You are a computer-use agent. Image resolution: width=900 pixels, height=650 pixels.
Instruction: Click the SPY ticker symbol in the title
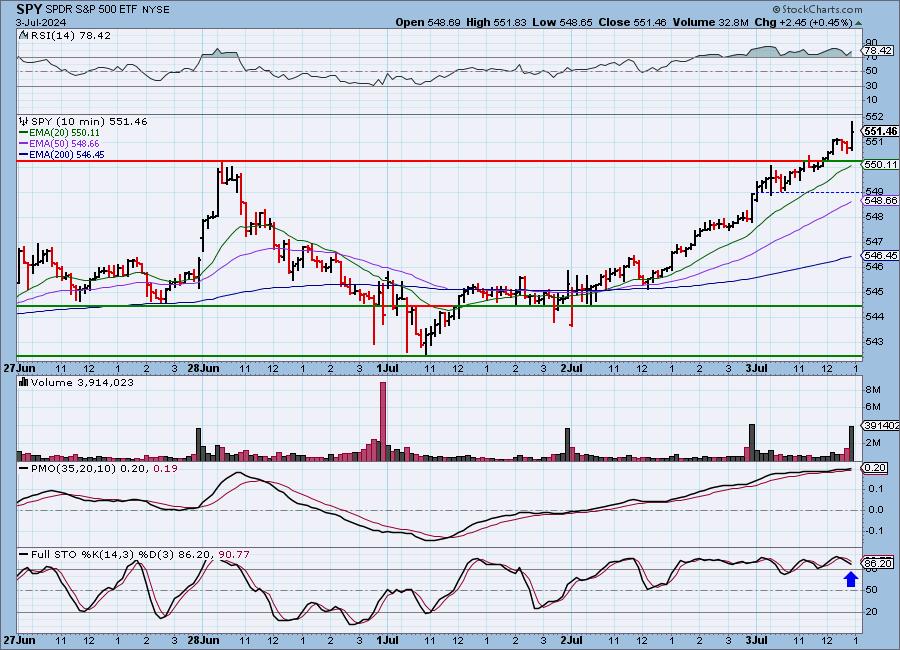point(28,9)
